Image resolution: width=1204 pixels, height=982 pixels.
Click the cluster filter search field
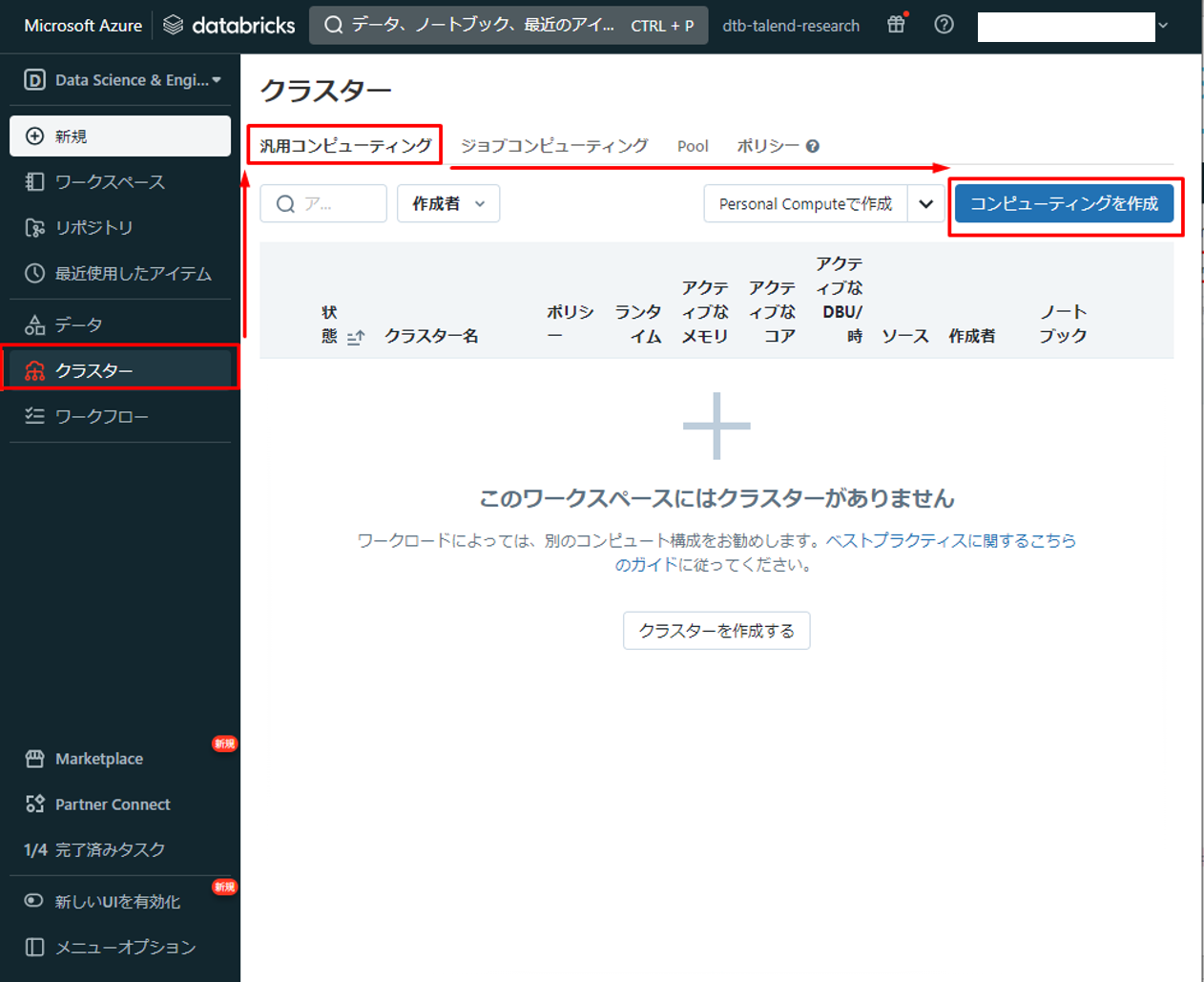[324, 203]
